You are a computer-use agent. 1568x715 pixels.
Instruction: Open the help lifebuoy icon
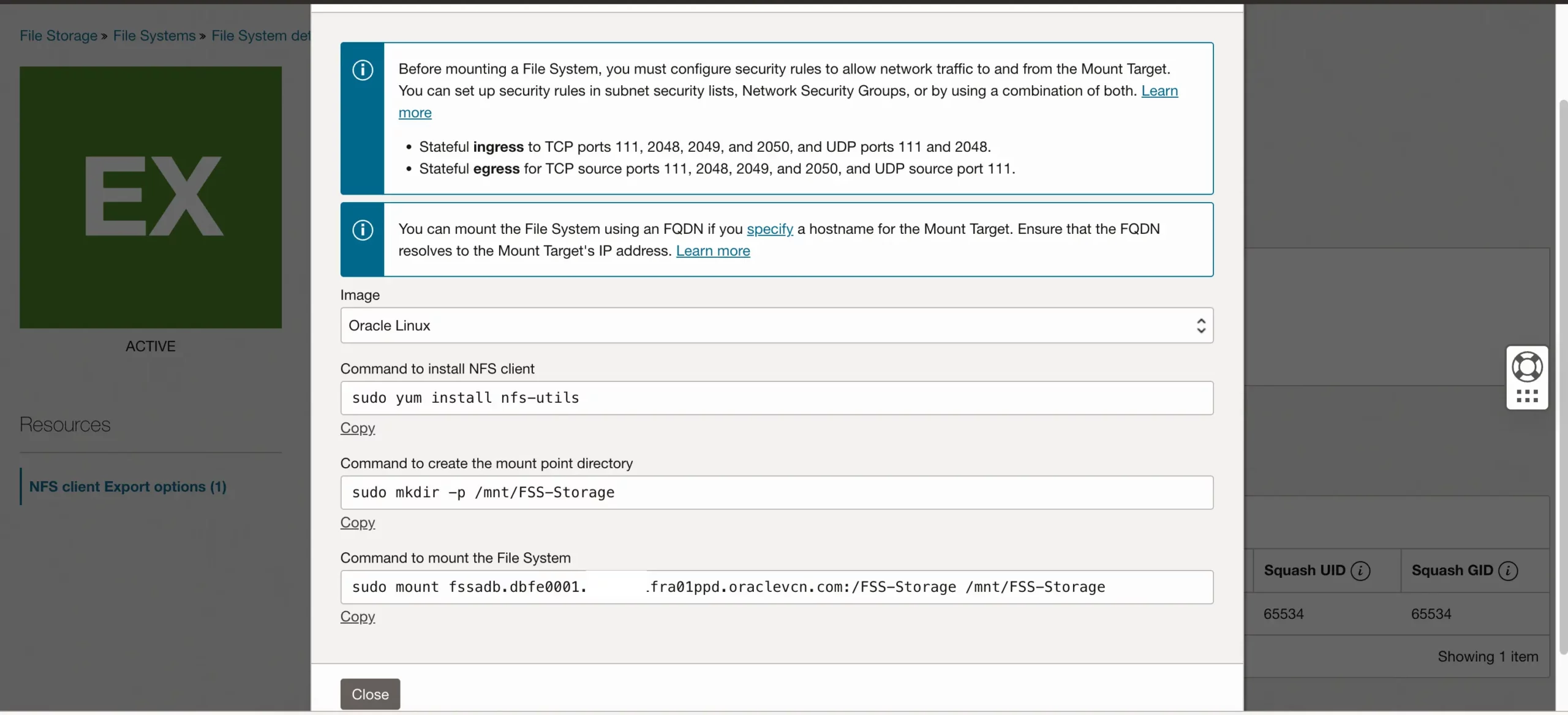click(1527, 367)
